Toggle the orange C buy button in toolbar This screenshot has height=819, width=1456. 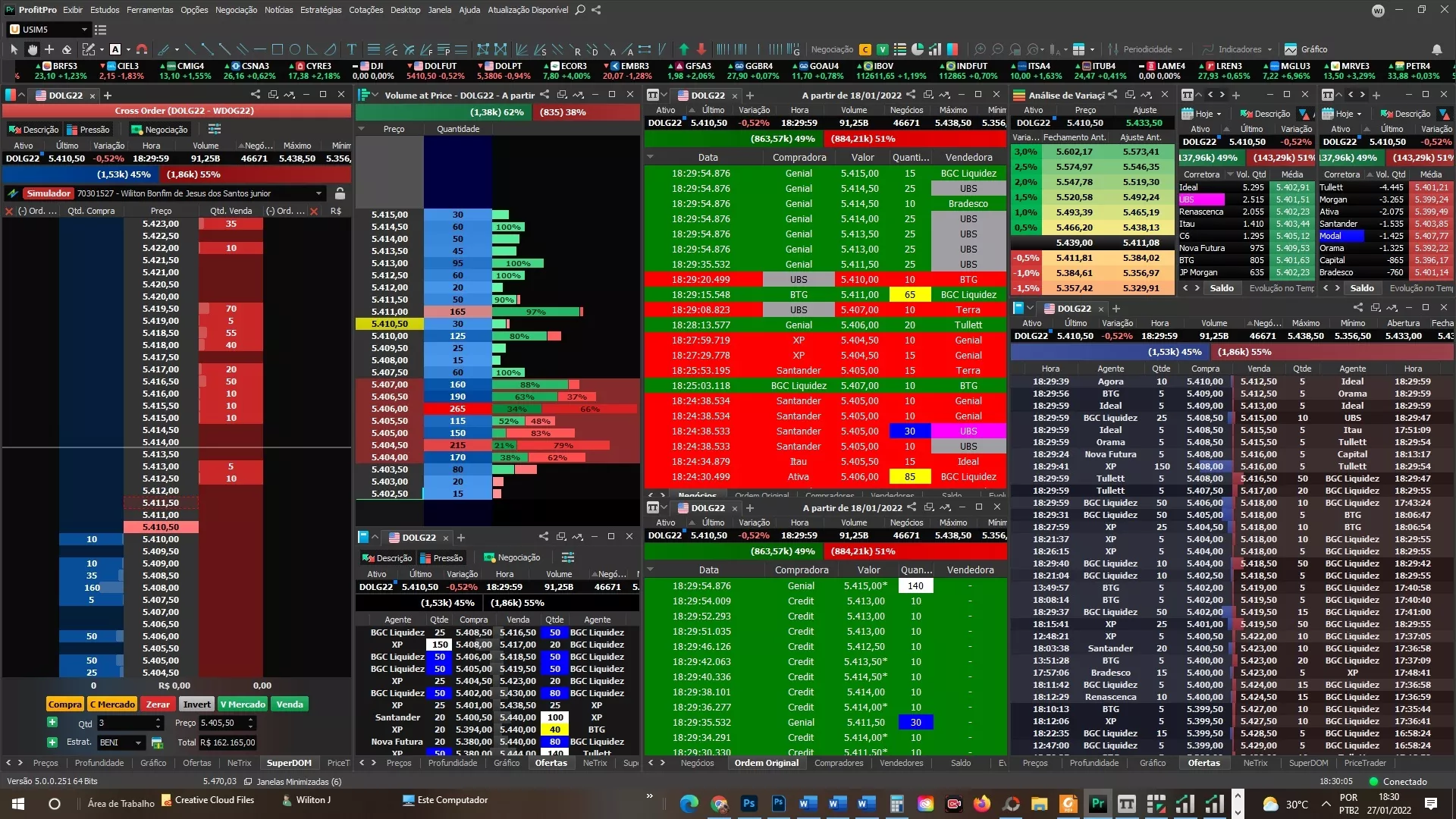865,49
